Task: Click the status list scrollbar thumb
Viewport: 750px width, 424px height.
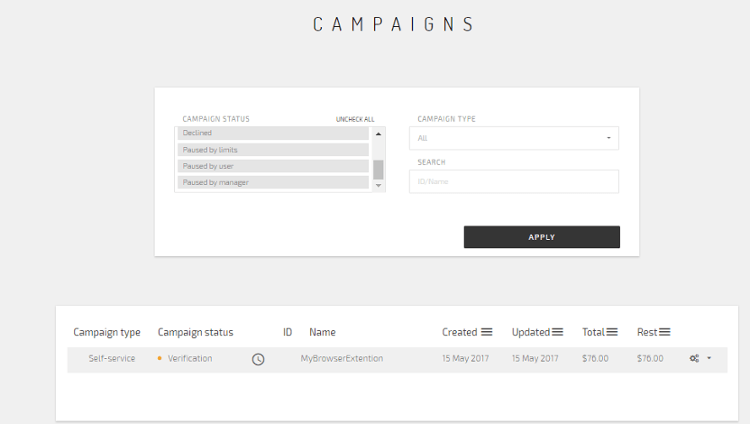Action: pyautogui.click(x=378, y=169)
